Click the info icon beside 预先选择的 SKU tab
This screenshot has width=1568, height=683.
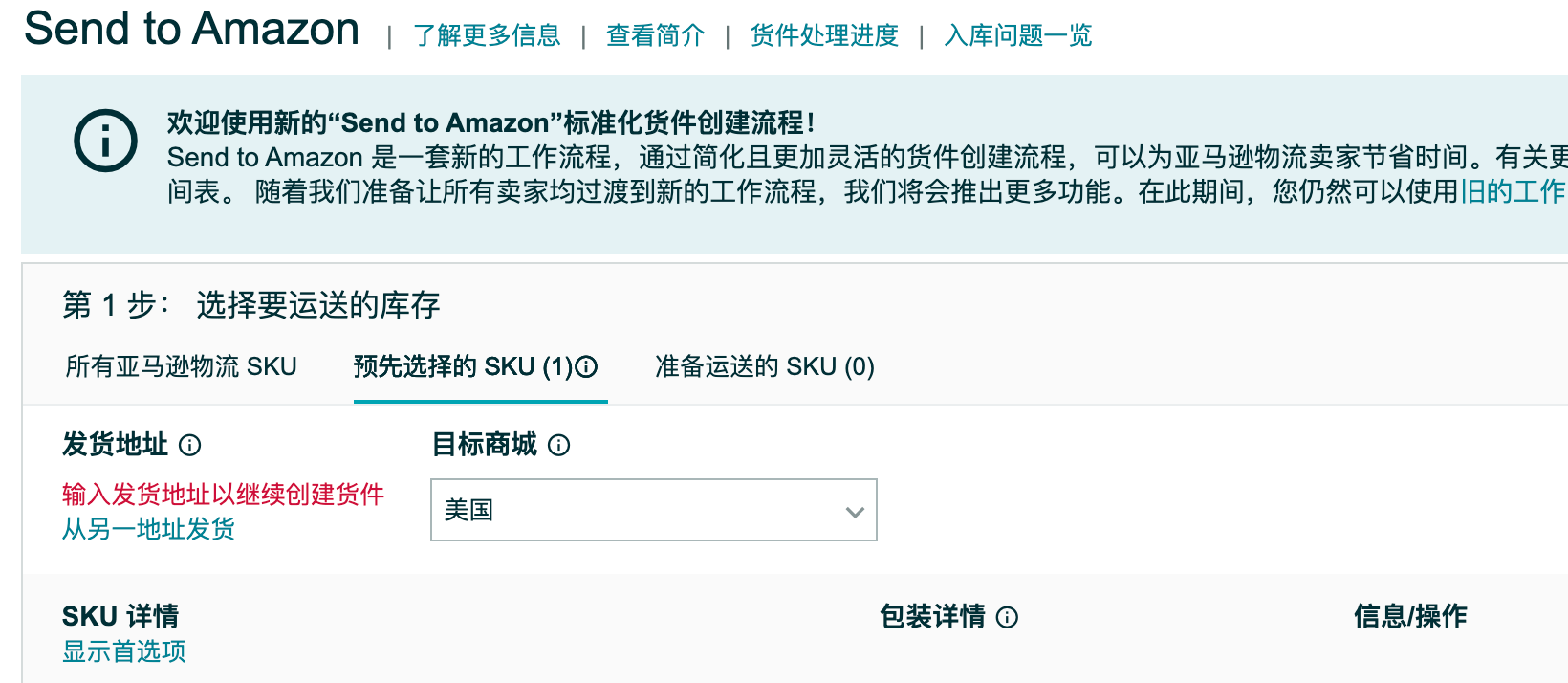586,366
